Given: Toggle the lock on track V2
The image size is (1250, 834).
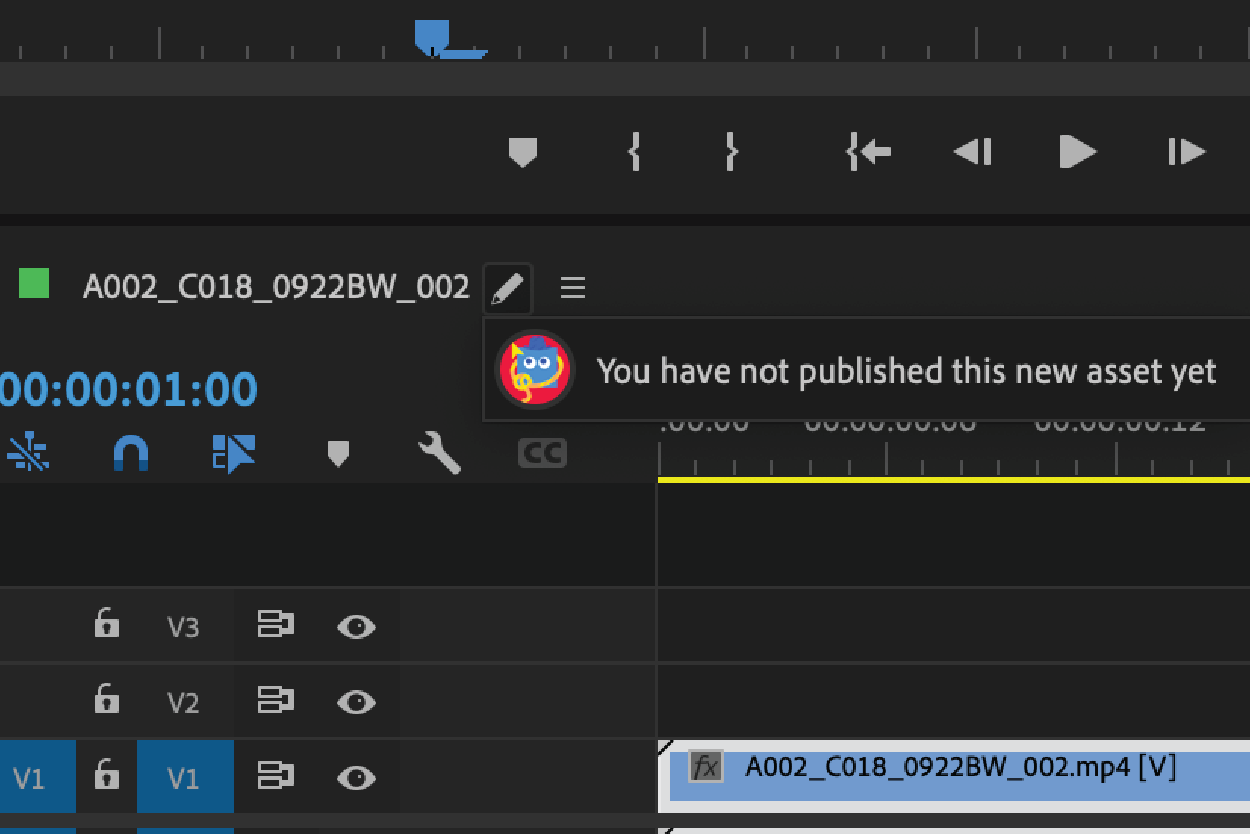Looking at the screenshot, I should [106, 700].
